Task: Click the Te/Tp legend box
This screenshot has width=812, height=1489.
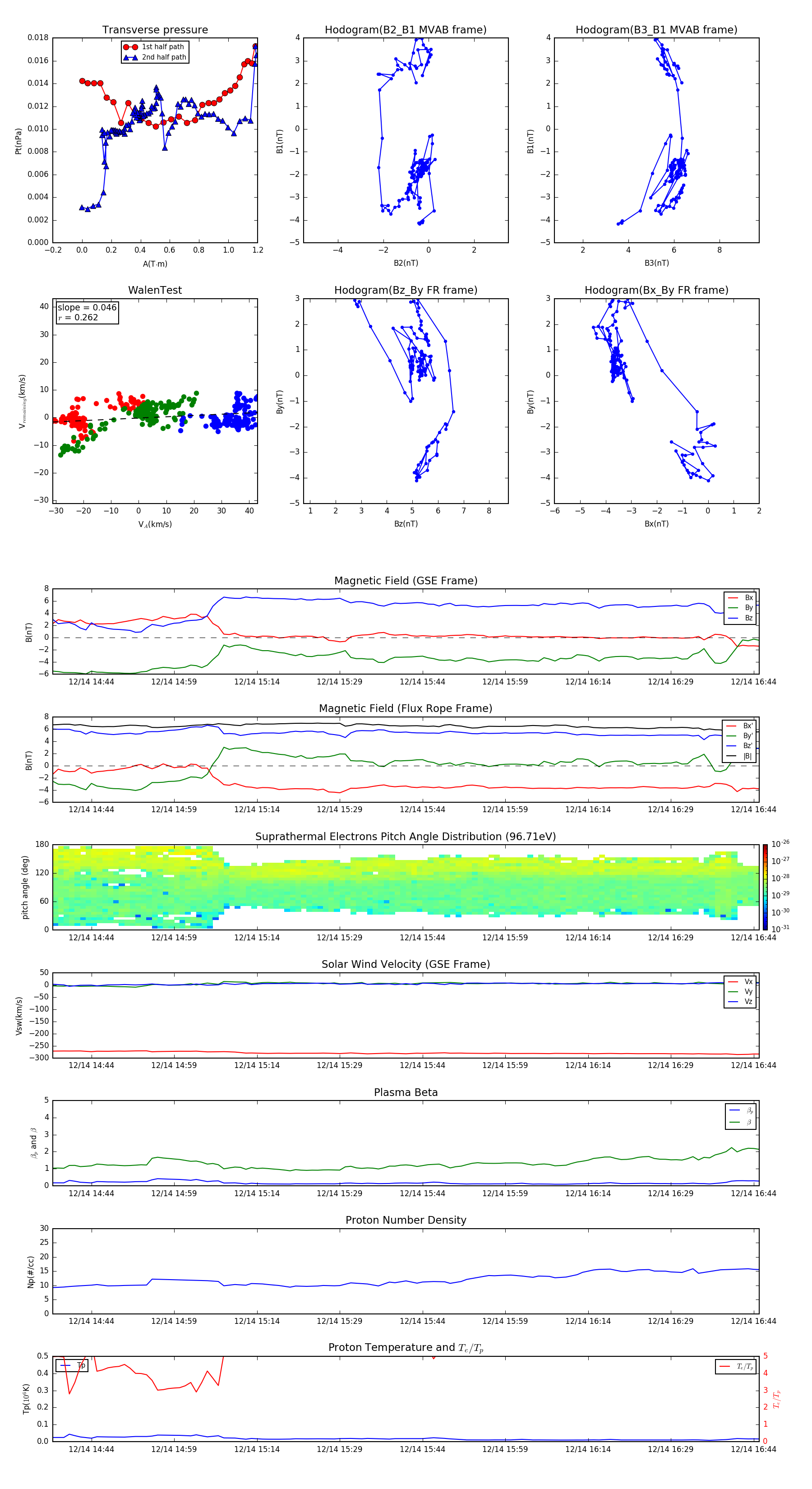Action: [x=736, y=1367]
